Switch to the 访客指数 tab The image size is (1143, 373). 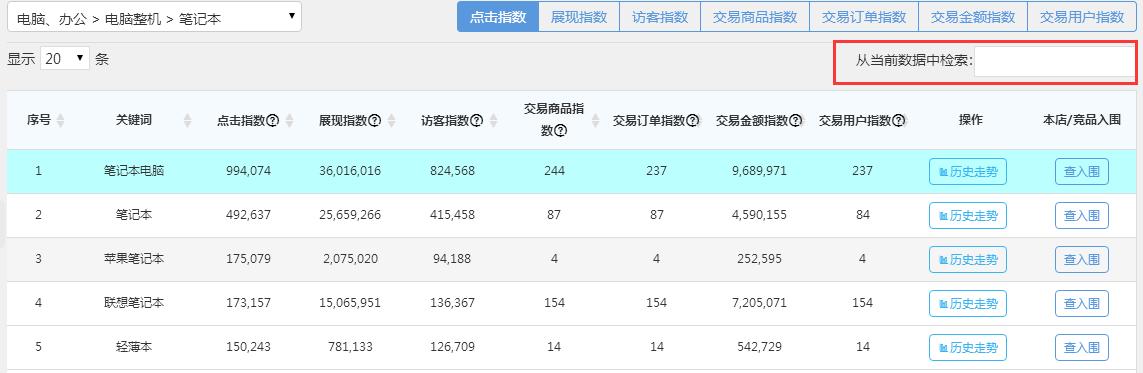pos(660,17)
